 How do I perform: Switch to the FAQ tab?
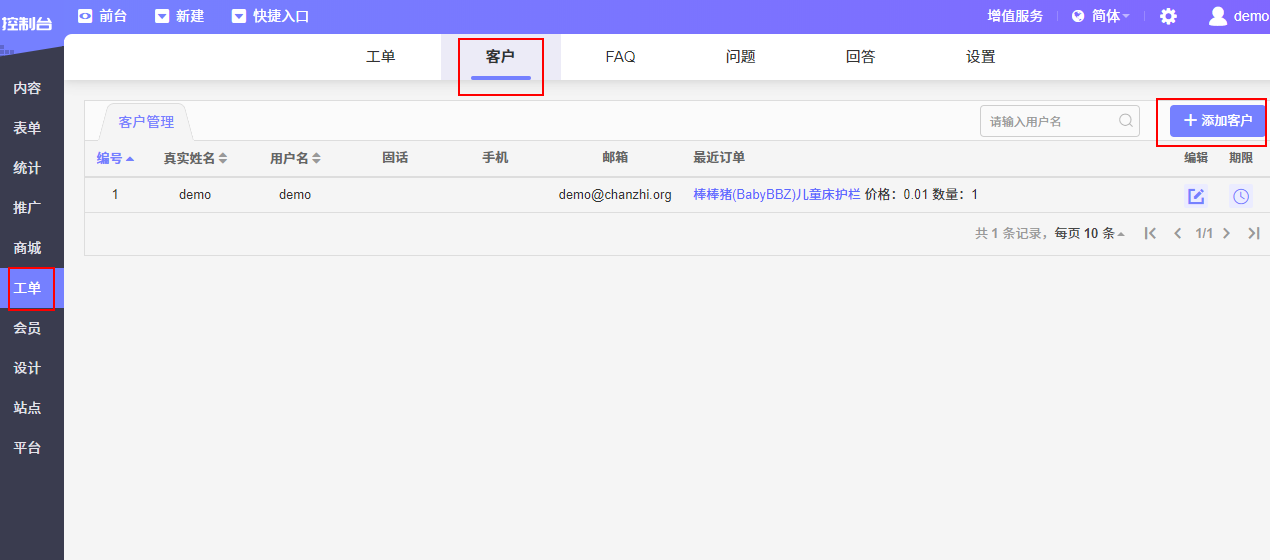tap(620, 57)
